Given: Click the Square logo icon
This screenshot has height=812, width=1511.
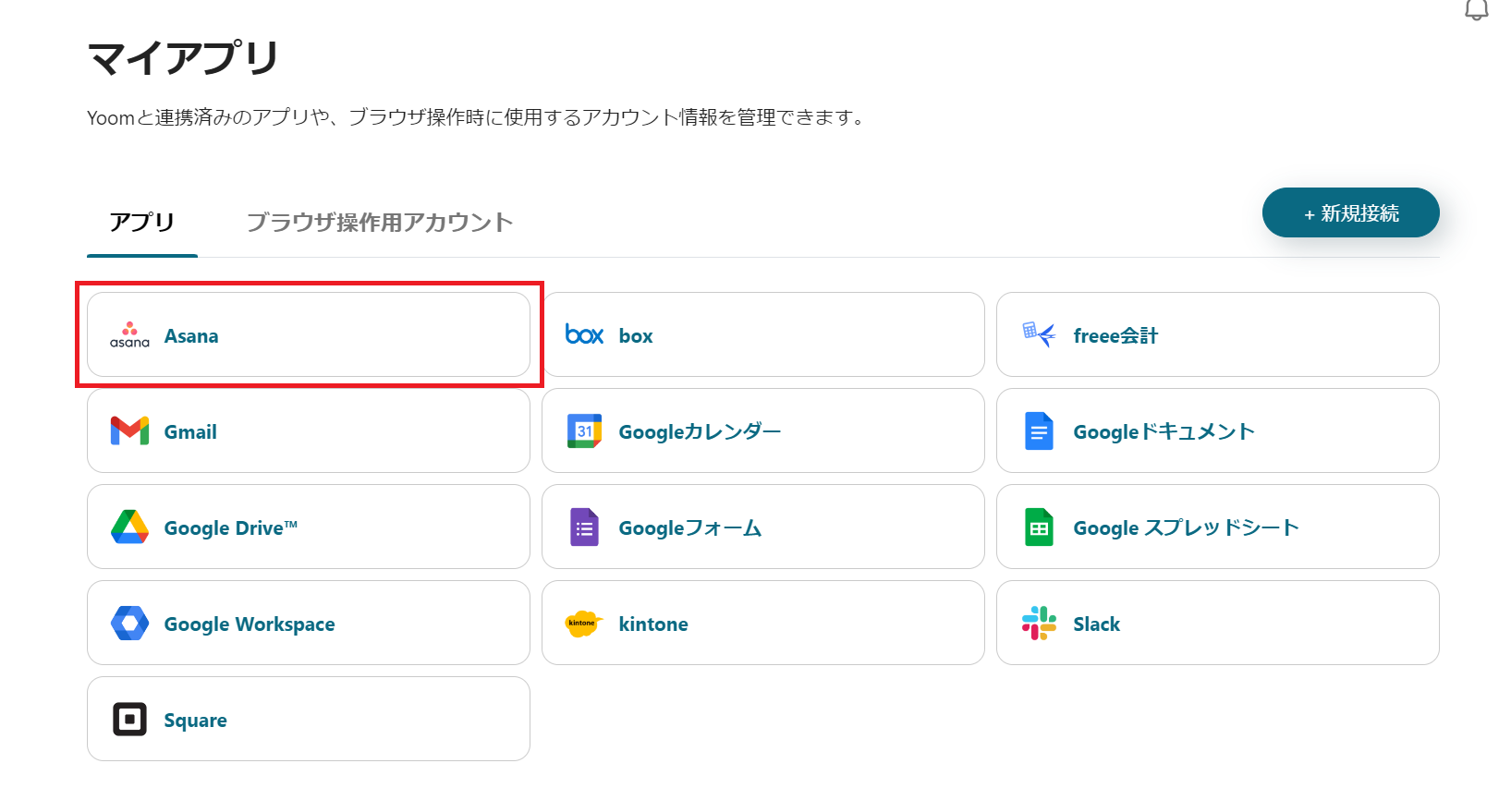Looking at the screenshot, I should click(129, 719).
